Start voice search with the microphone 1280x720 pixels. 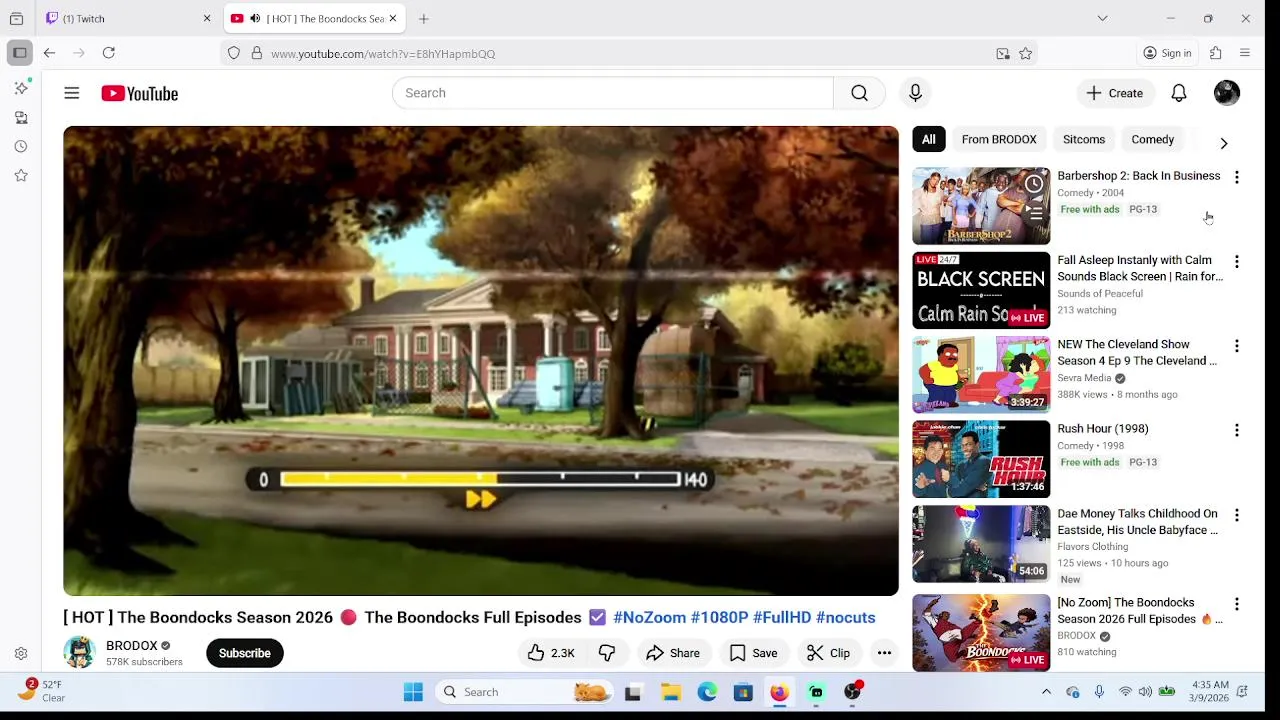tap(915, 93)
